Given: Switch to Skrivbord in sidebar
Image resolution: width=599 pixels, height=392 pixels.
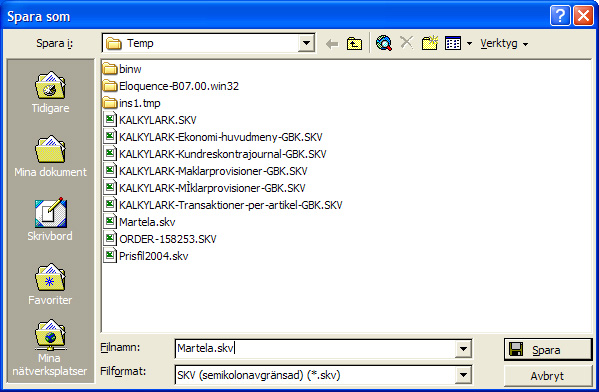Looking at the screenshot, I should [x=50, y=220].
